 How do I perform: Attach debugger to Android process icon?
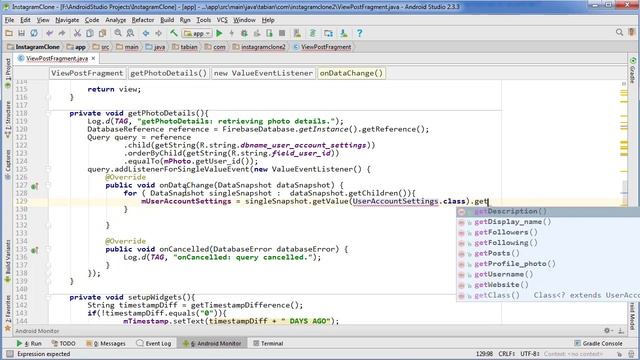tap(269, 33)
